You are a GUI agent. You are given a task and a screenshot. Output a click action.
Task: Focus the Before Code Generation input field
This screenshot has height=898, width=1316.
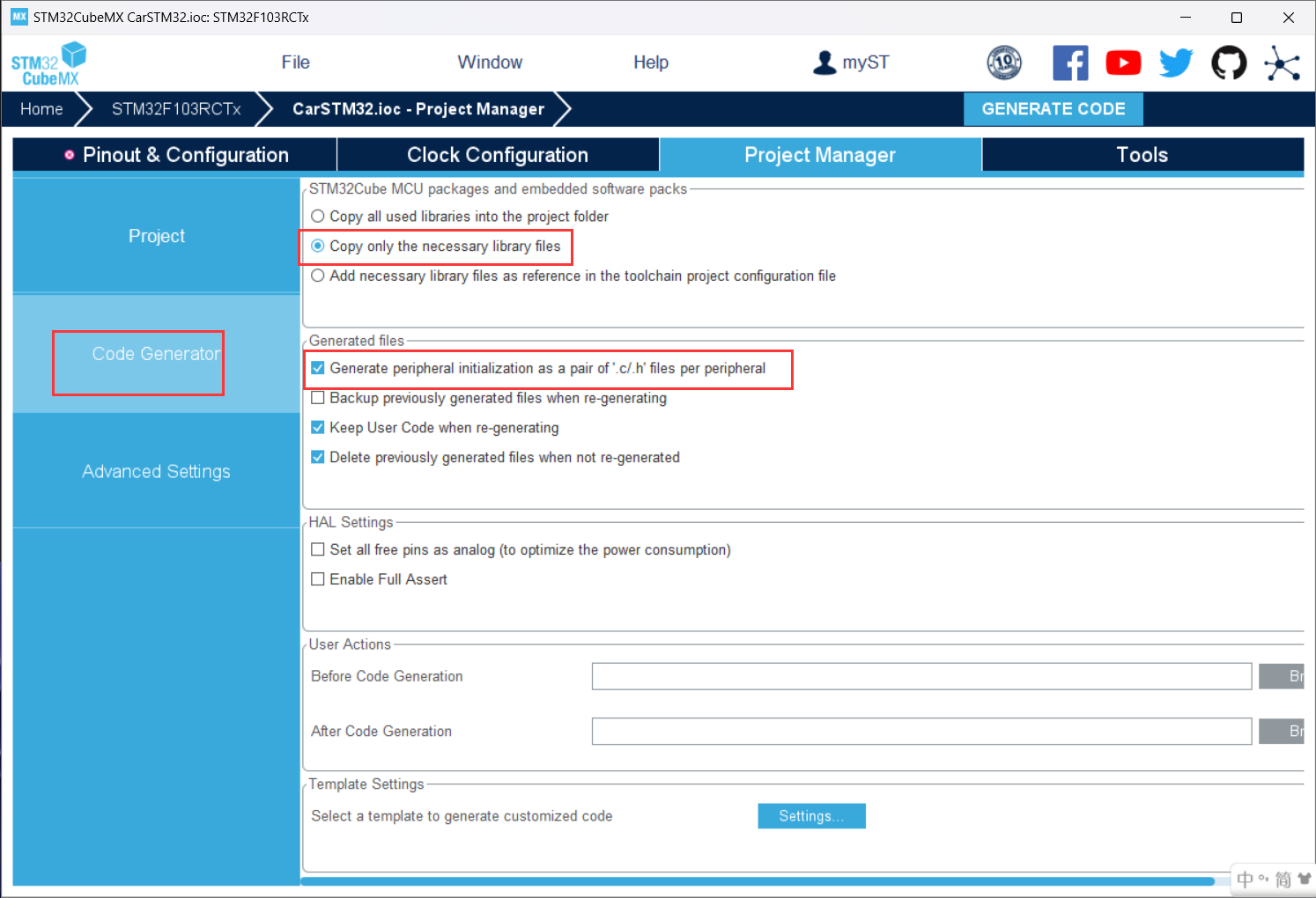click(x=921, y=676)
